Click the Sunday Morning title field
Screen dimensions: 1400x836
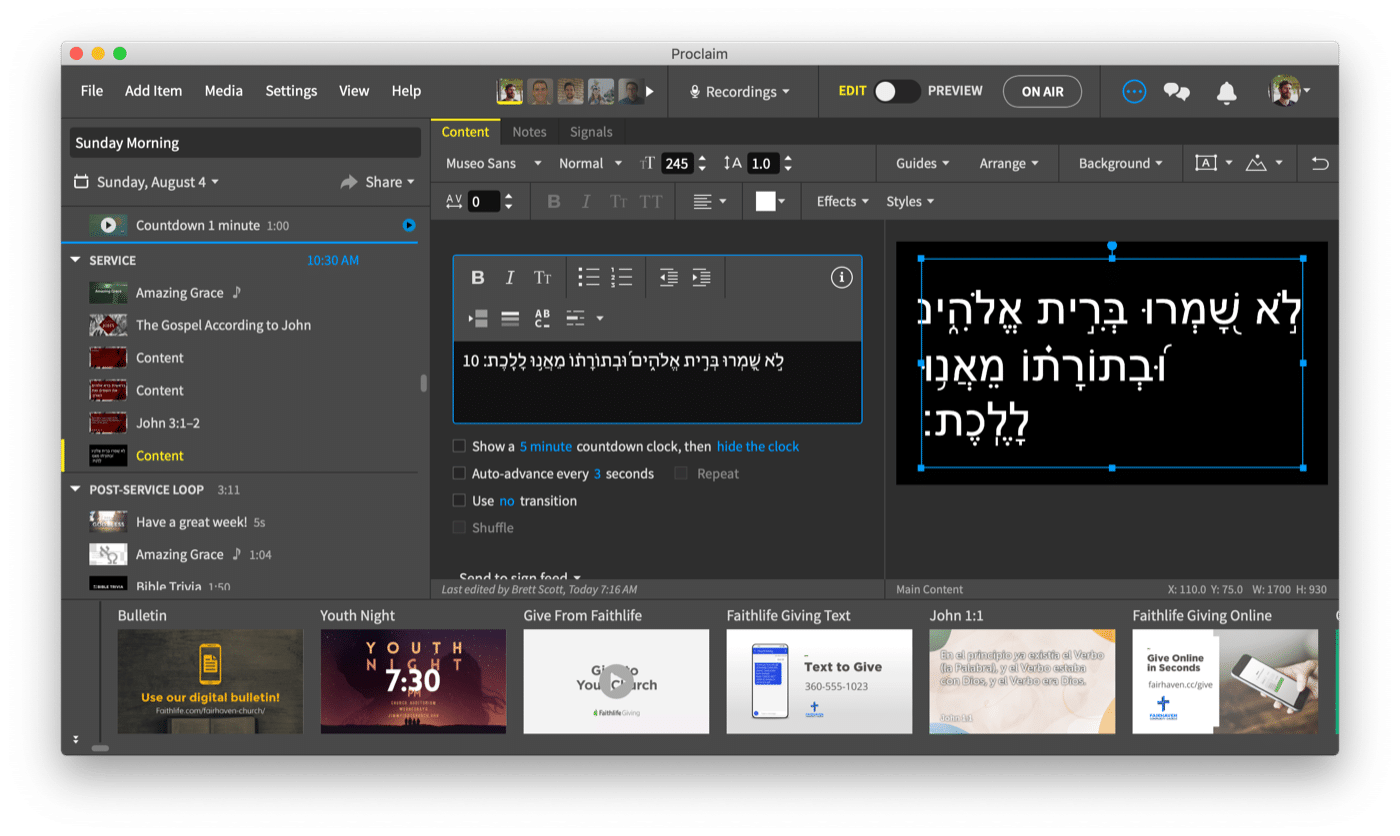pyautogui.click(x=245, y=143)
